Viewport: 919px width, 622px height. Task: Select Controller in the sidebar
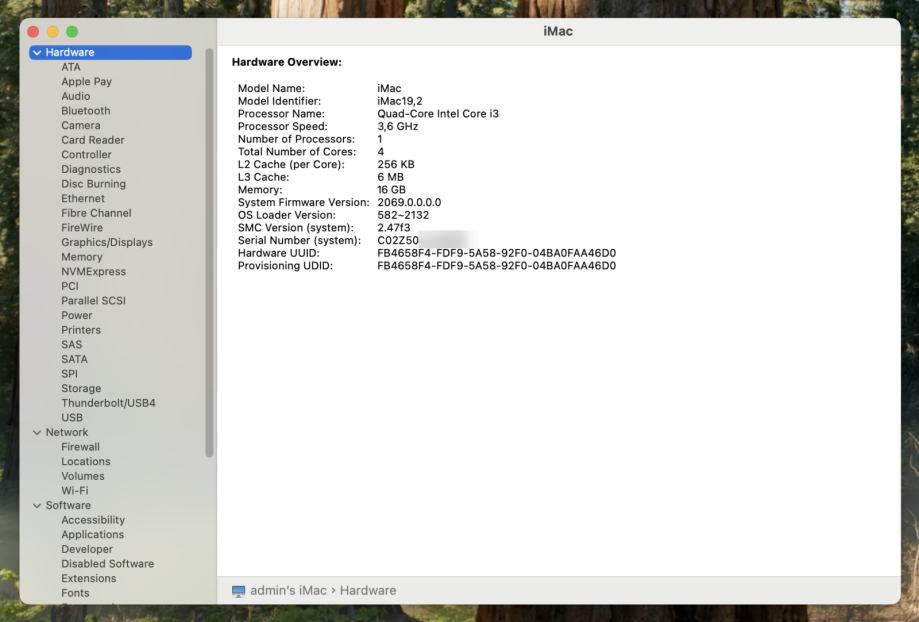tap(86, 155)
